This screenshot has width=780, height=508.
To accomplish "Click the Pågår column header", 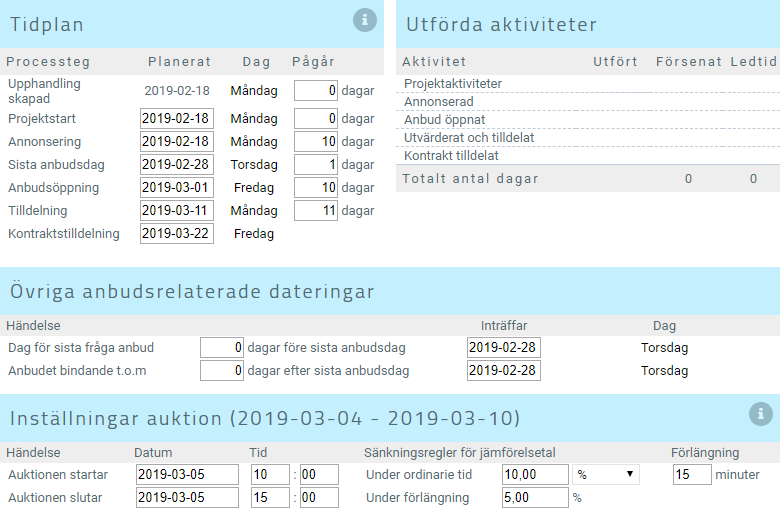I will click(x=313, y=62).
